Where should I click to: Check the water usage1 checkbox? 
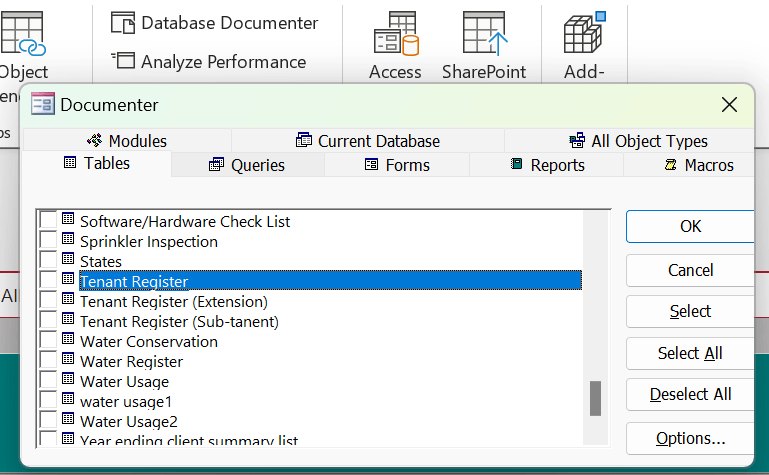click(x=48, y=400)
